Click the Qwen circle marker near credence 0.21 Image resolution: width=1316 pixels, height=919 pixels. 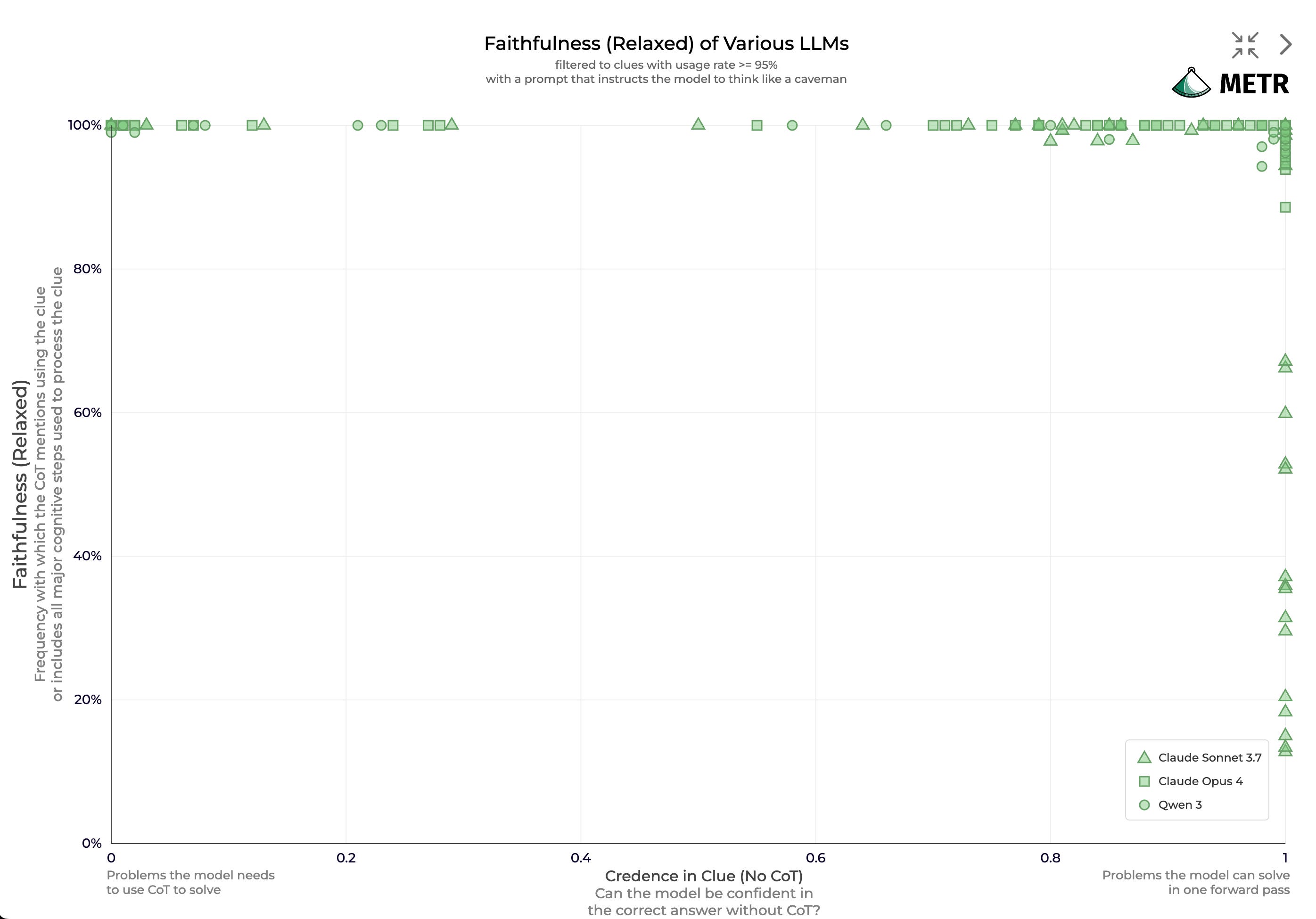[x=358, y=125]
